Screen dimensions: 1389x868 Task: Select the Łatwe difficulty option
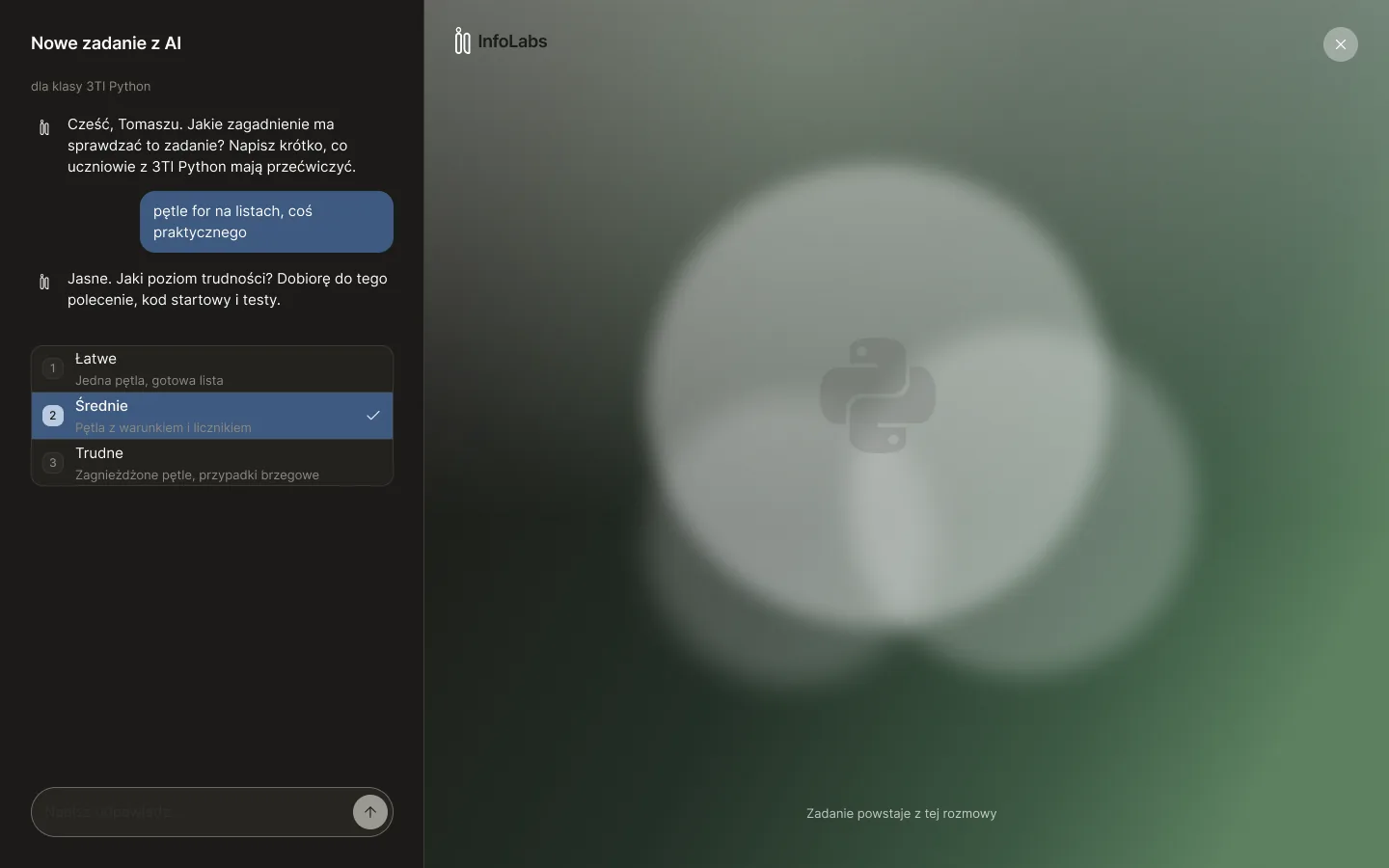[212, 368]
